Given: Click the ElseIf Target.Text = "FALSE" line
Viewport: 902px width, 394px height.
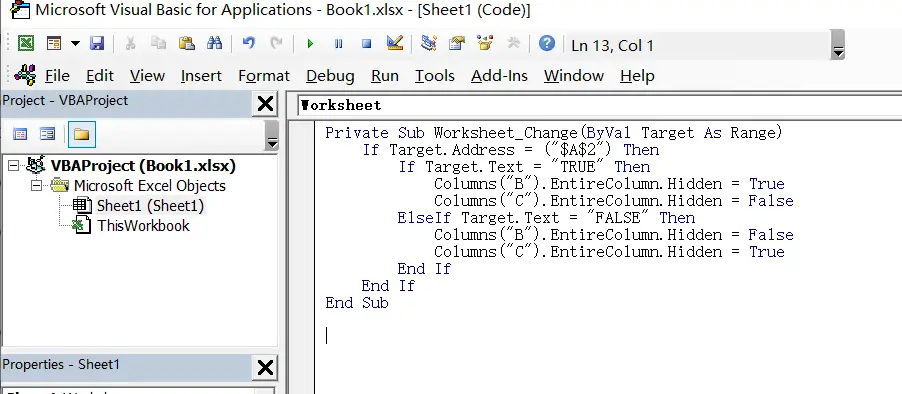Looking at the screenshot, I should click(546, 217).
